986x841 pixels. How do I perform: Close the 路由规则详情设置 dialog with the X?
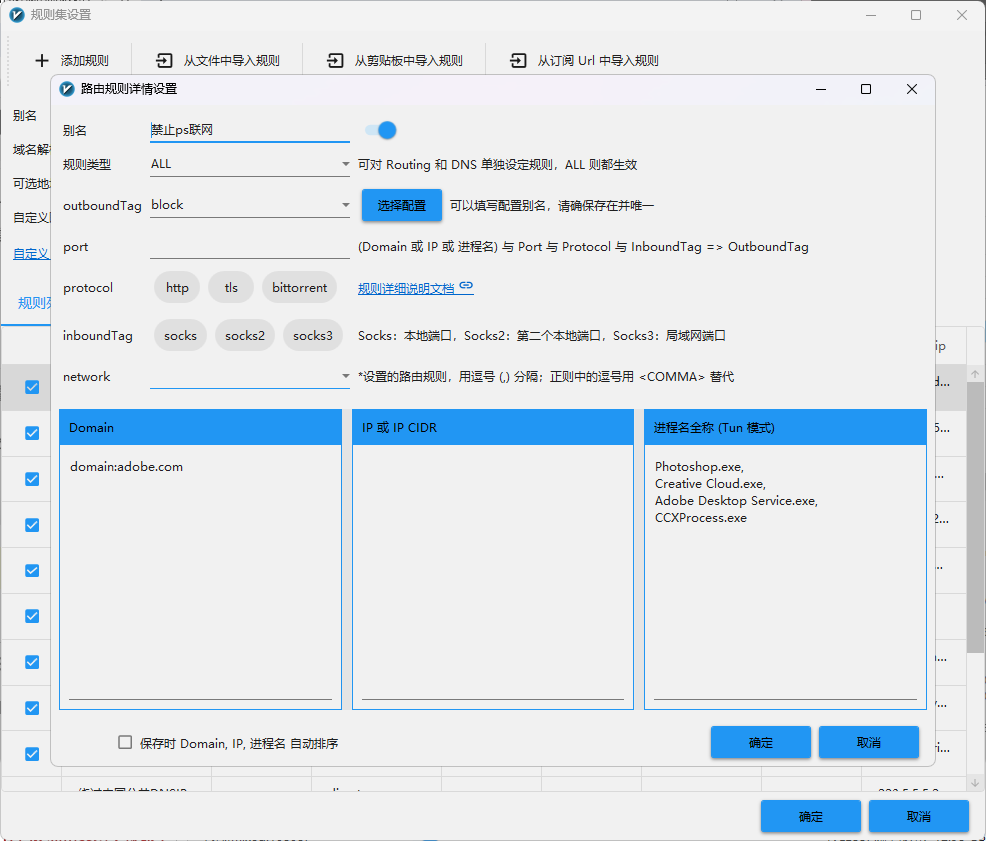[912, 89]
